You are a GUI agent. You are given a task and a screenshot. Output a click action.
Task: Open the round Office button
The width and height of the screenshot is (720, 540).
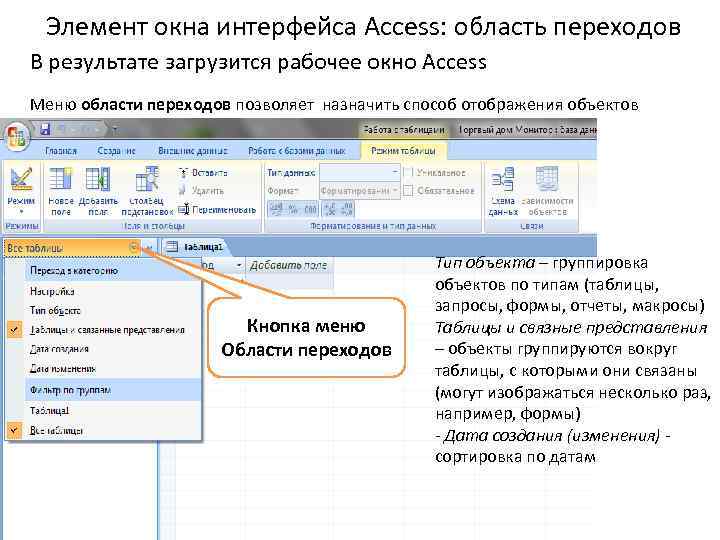(x=16, y=136)
